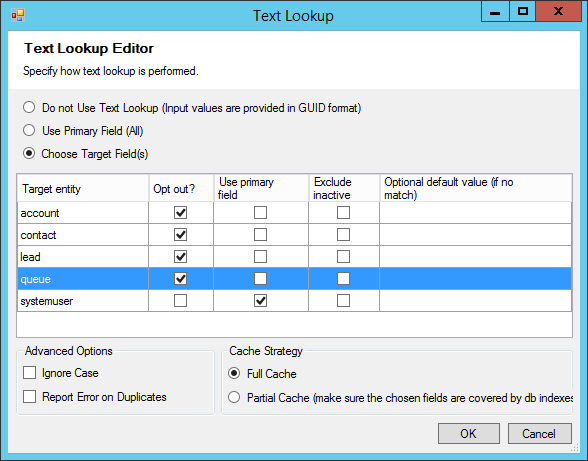588x461 pixels.
Task: Select Use Primary Field (All) option
Action: click(x=29, y=130)
